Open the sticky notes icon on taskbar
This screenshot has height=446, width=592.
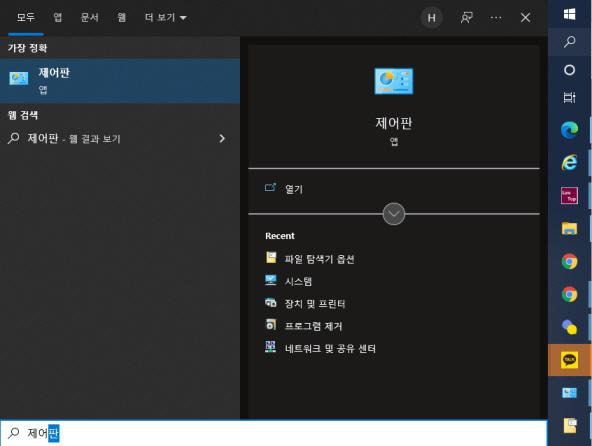click(x=570, y=426)
